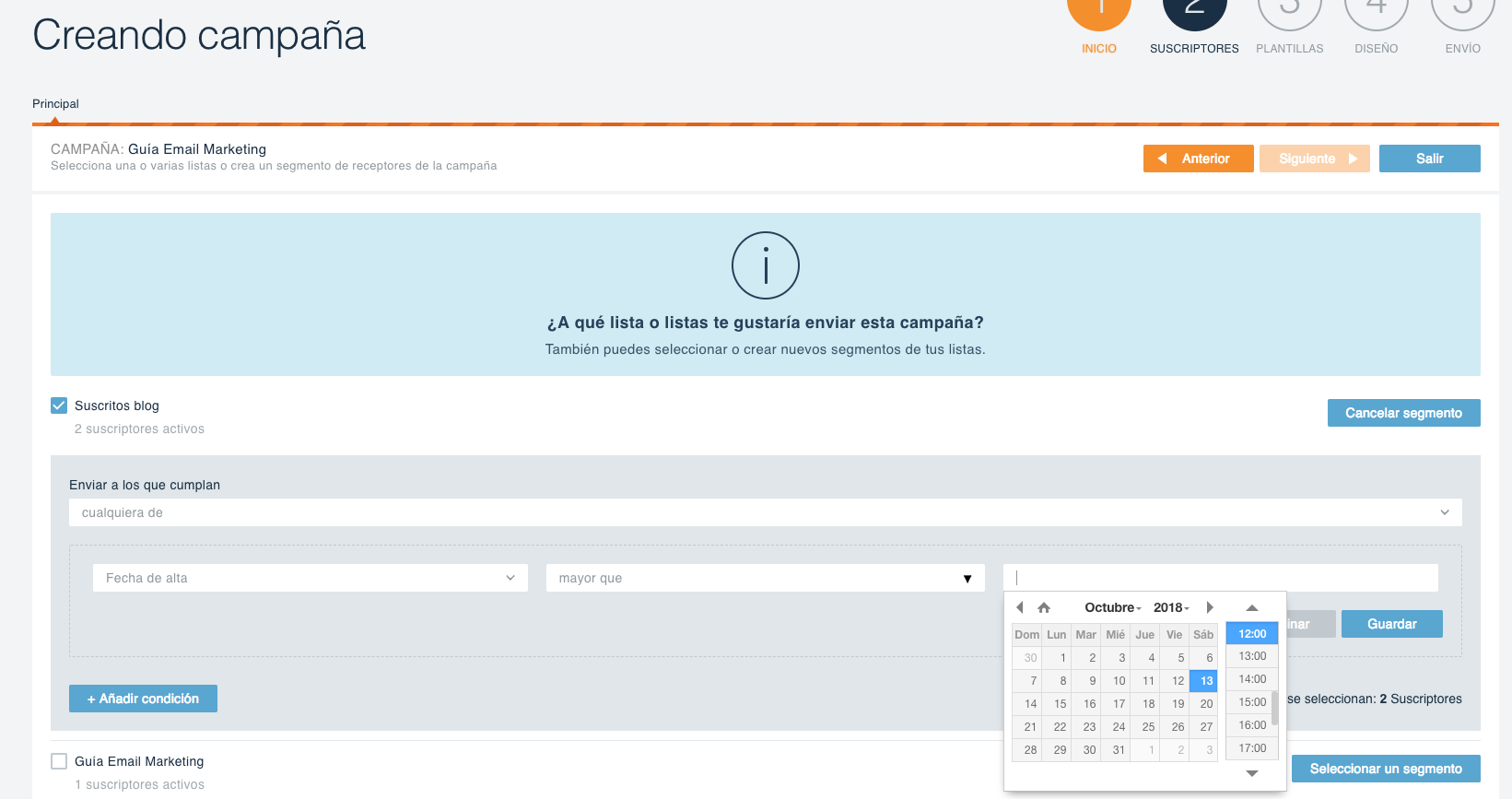Viewport: 1512px width, 799px height.
Task: Click '+ Añadir condición' button
Action: point(143,699)
